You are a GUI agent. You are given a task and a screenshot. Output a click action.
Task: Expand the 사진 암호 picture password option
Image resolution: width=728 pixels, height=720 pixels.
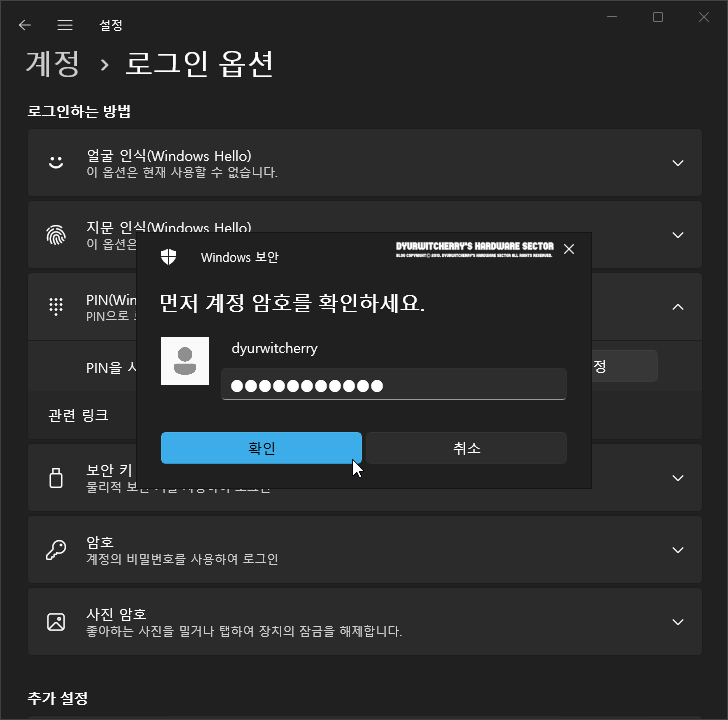[x=678, y=622]
